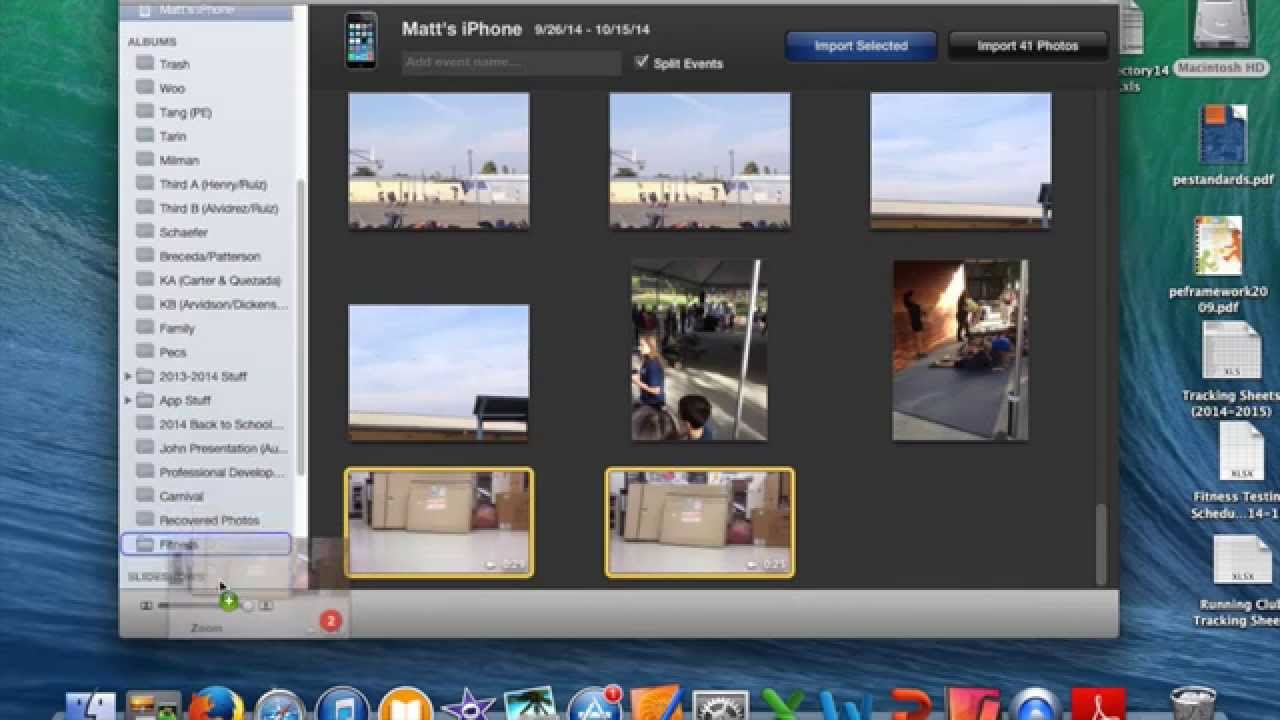
Task: Select the tent crowd portrait photo
Action: click(x=700, y=350)
